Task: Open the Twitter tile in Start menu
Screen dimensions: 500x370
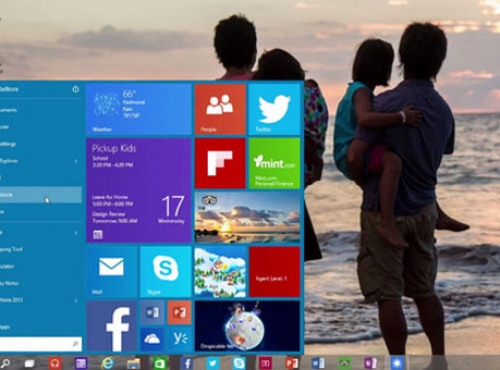Action: [x=274, y=109]
